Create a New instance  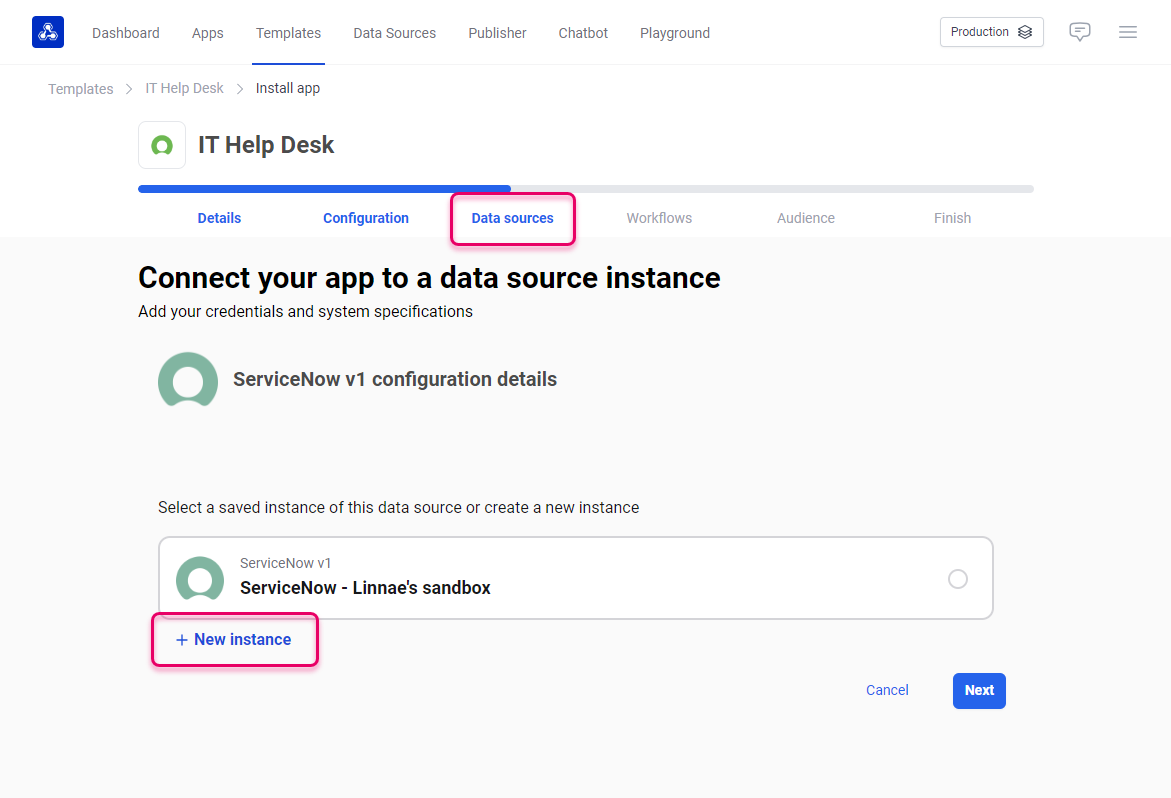[234, 640]
